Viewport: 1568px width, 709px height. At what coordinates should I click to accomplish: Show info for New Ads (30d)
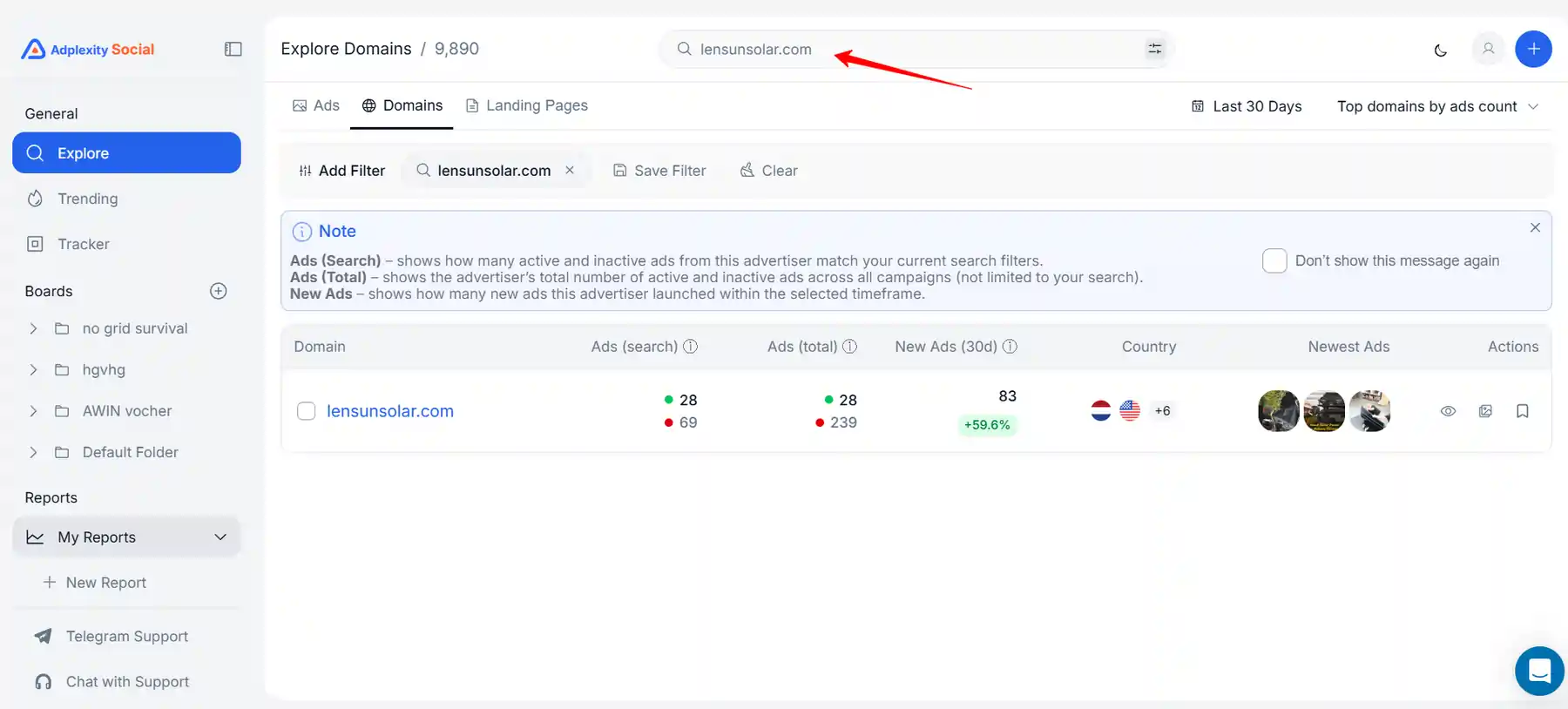(x=1010, y=347)
